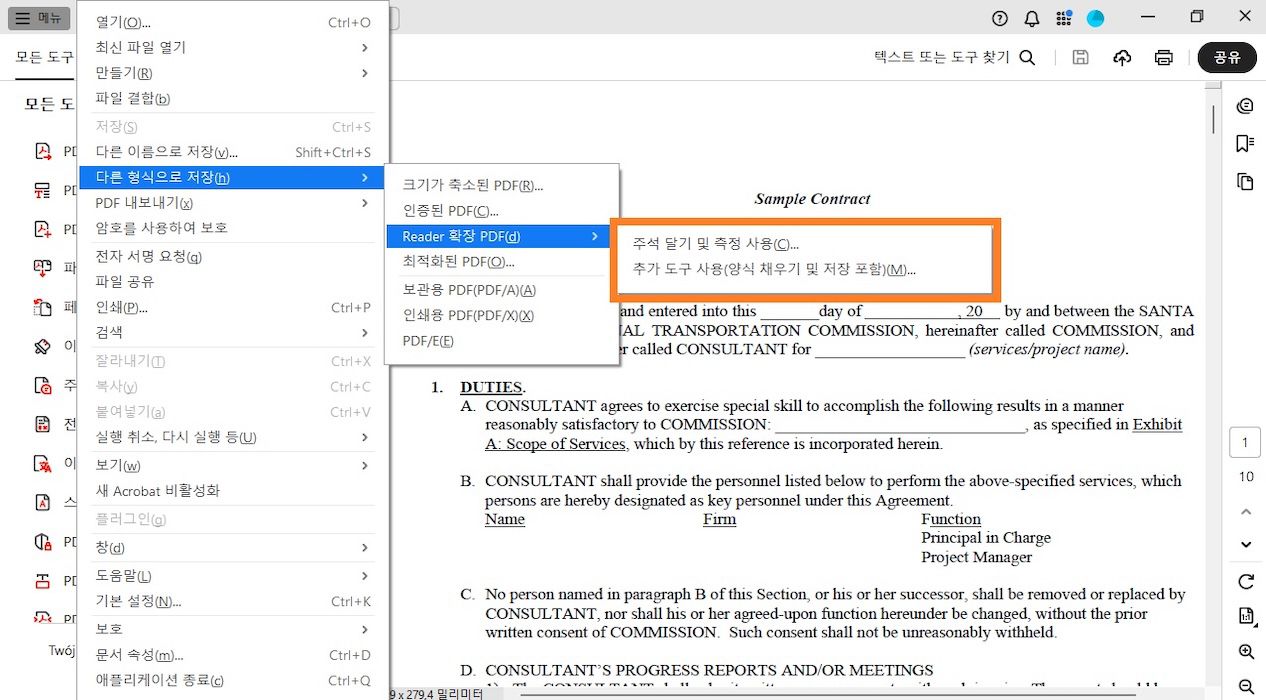
Task: Open the print dialog via printer icon
Action: (1163, 57)
